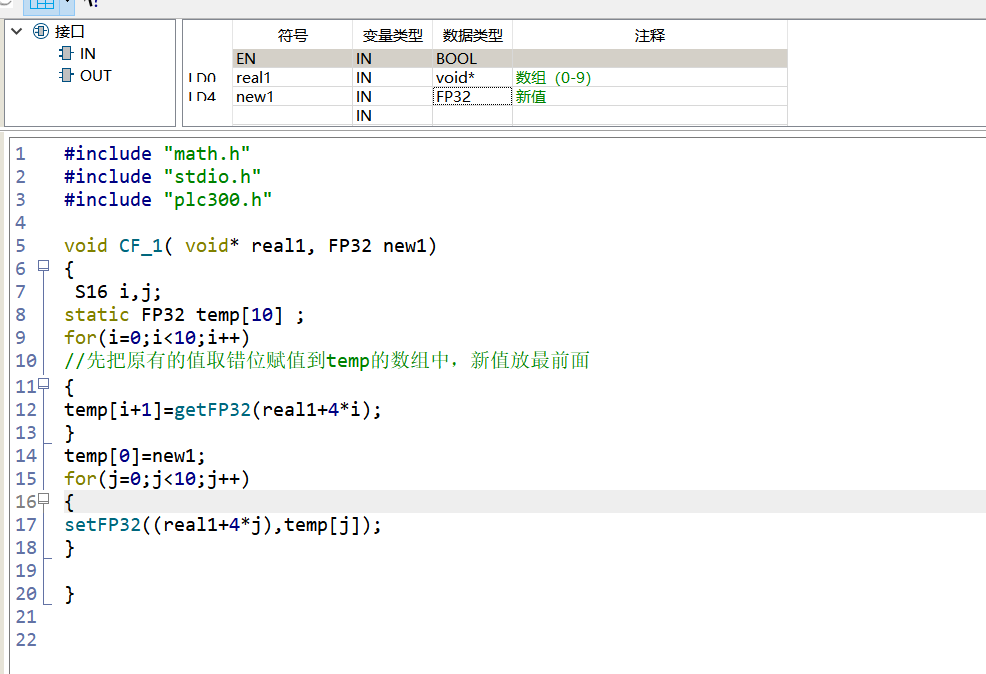
Task: Click the table view toolbar icon
Action: 42,4
